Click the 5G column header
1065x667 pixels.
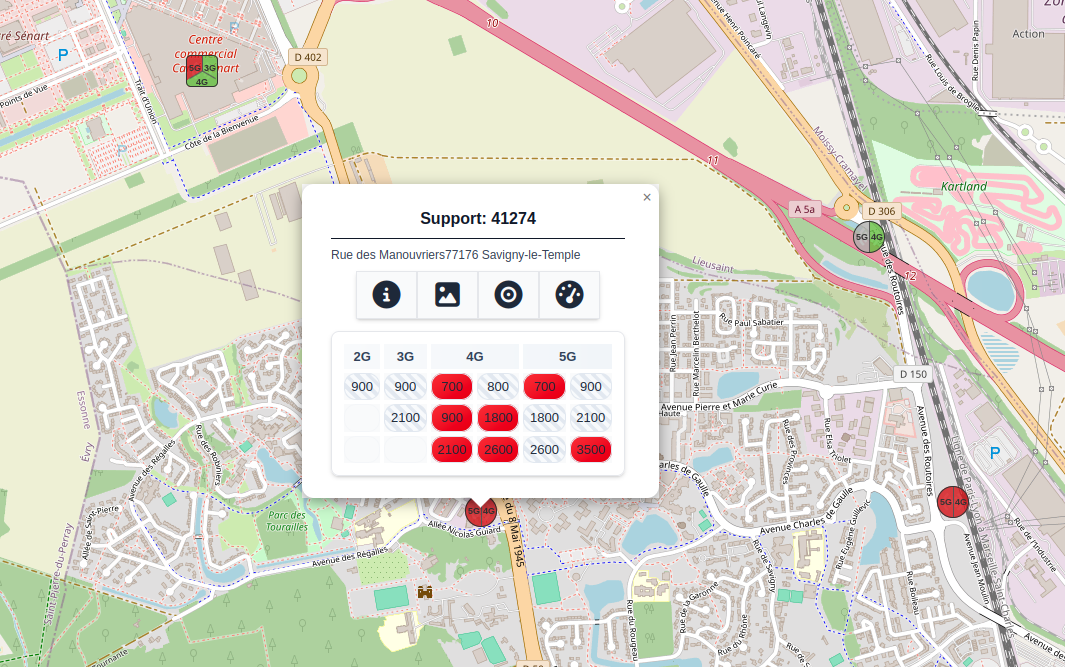[x=567, y=356]
